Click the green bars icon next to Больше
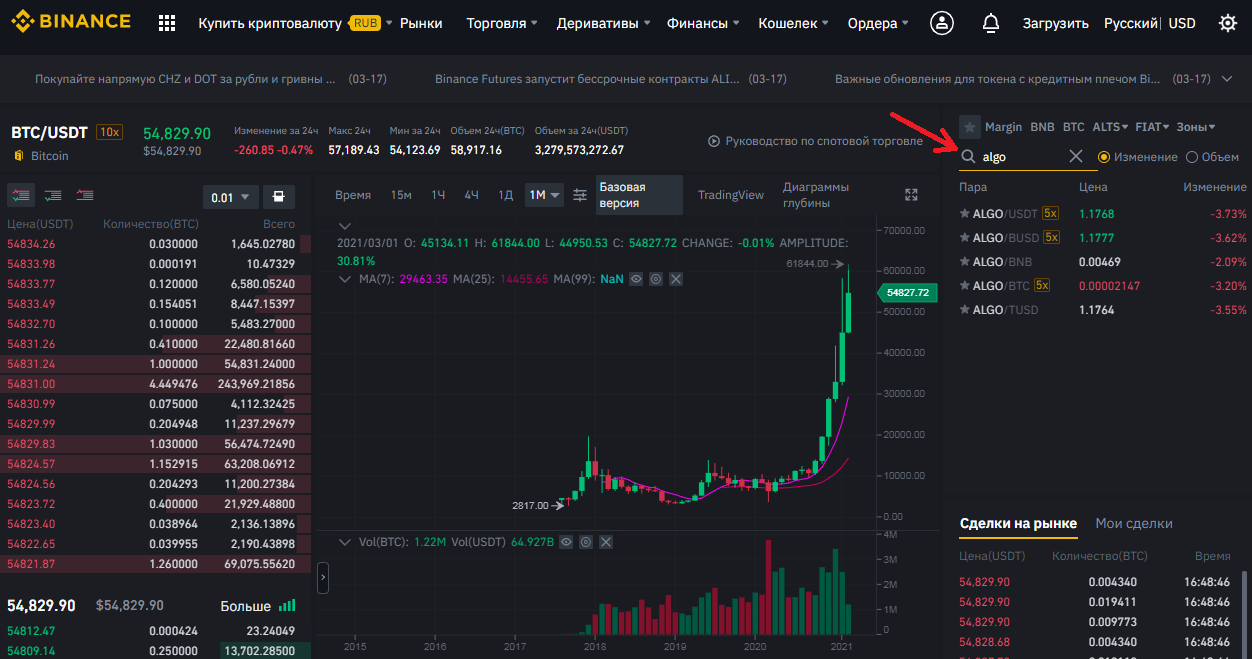This screenshot has height=659, width=1252. coord(287,605)
